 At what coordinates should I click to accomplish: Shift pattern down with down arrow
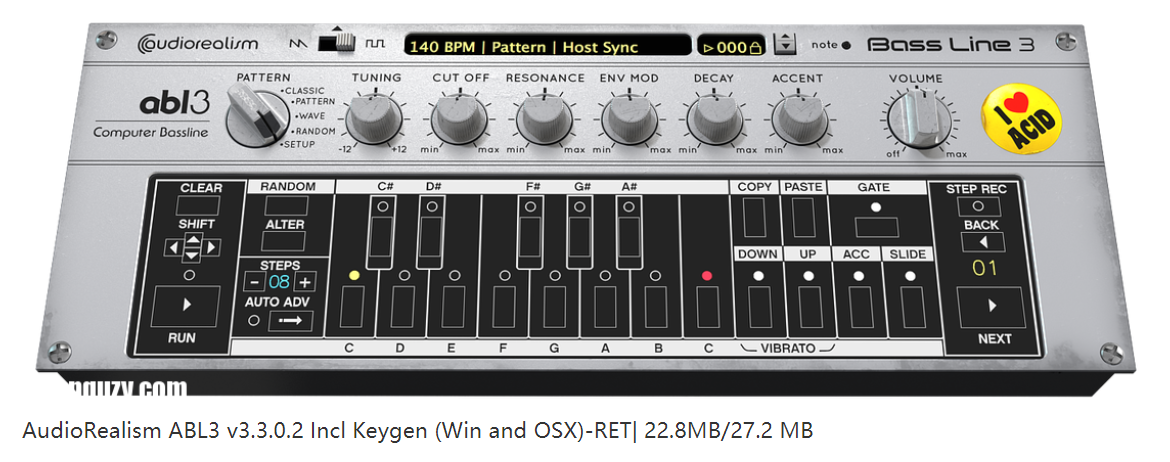[x=192, y=255]
